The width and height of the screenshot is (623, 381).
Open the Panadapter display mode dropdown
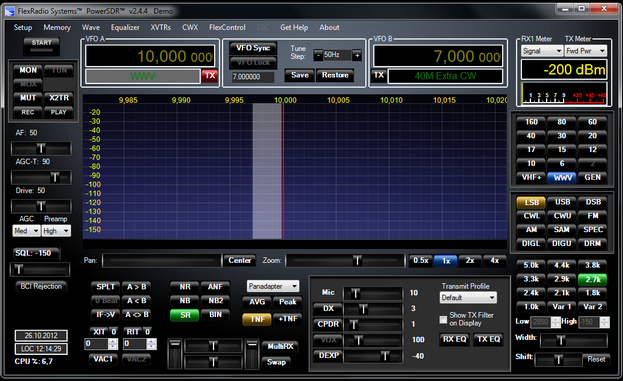pyautogui.click(x=273, y=286)
